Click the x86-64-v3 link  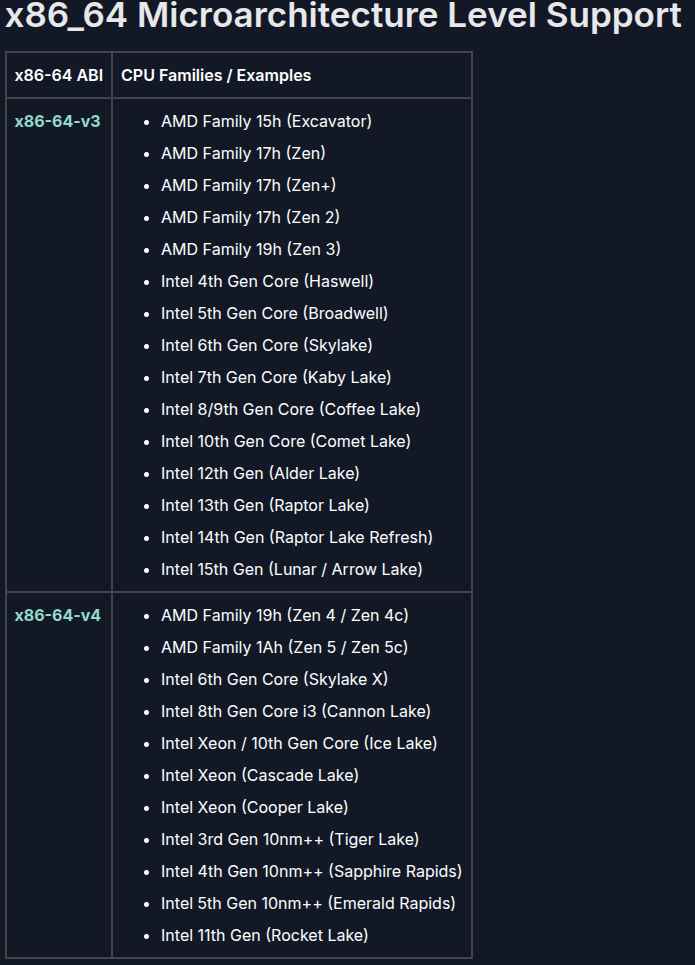[x=57, y=122]
